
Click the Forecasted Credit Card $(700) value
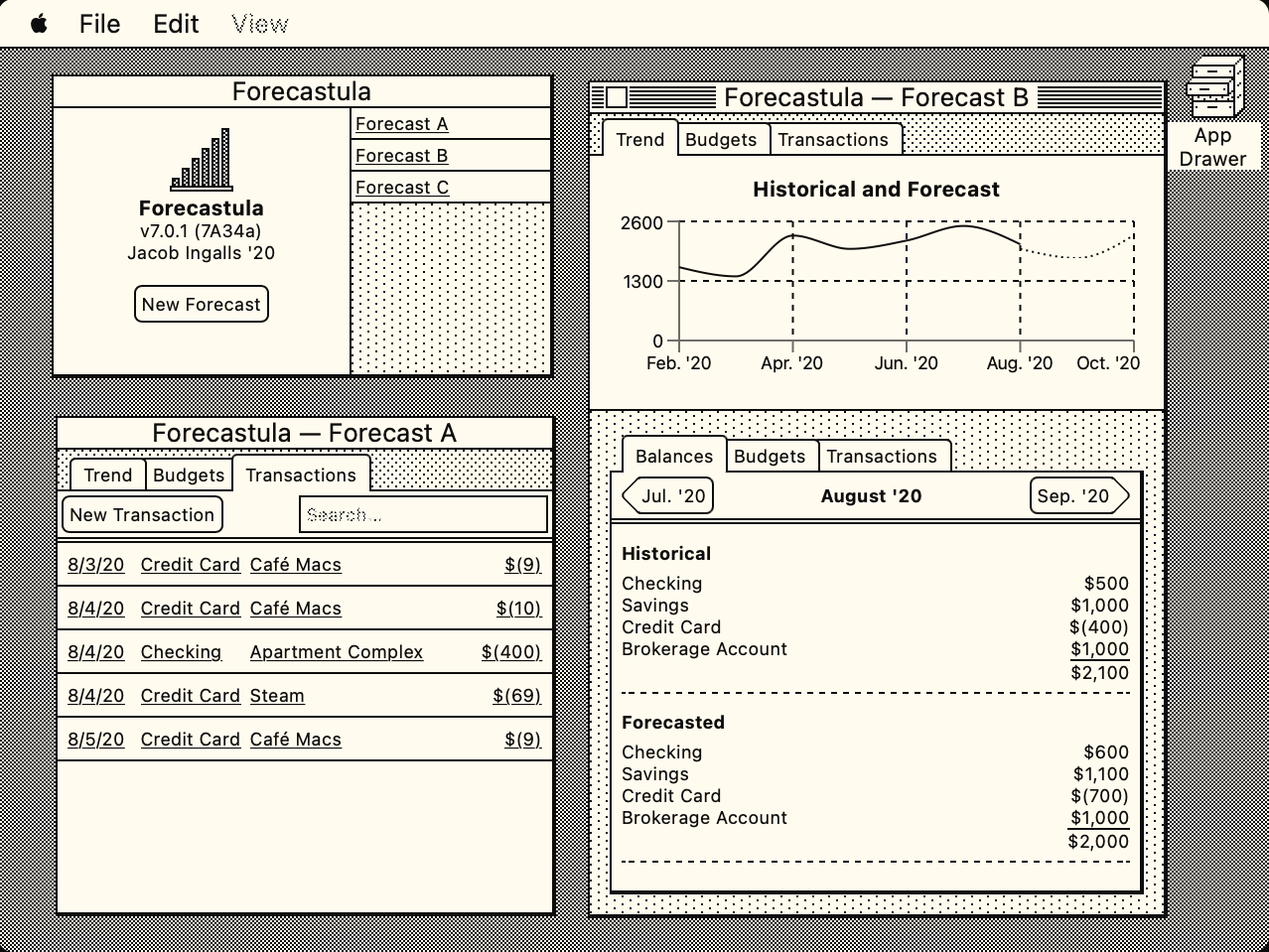1099,796
